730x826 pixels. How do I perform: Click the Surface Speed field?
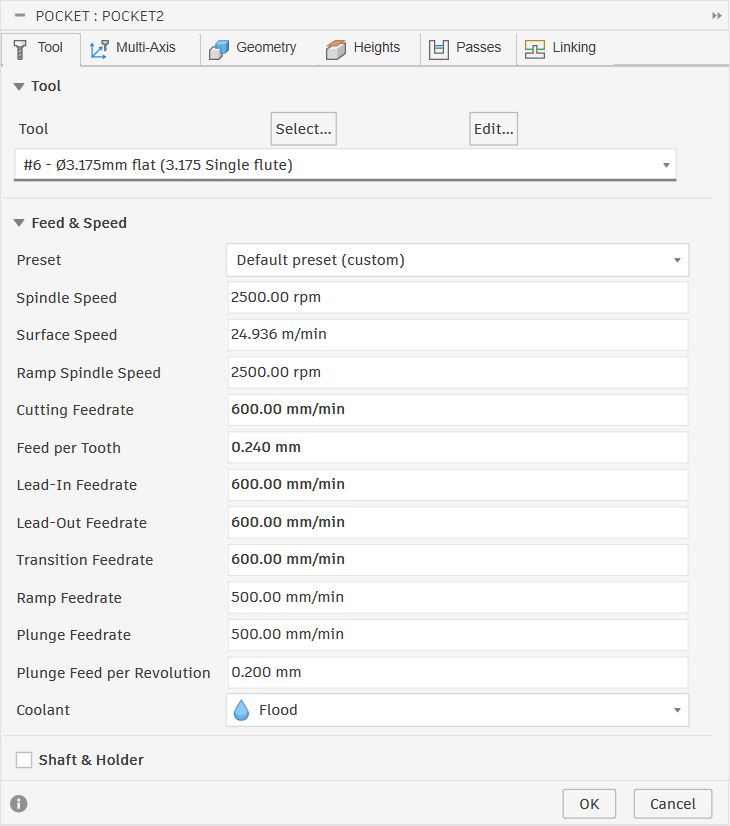458,335
